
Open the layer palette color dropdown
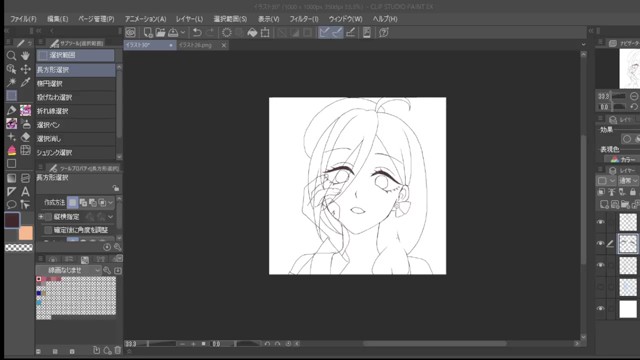(605, 180)
